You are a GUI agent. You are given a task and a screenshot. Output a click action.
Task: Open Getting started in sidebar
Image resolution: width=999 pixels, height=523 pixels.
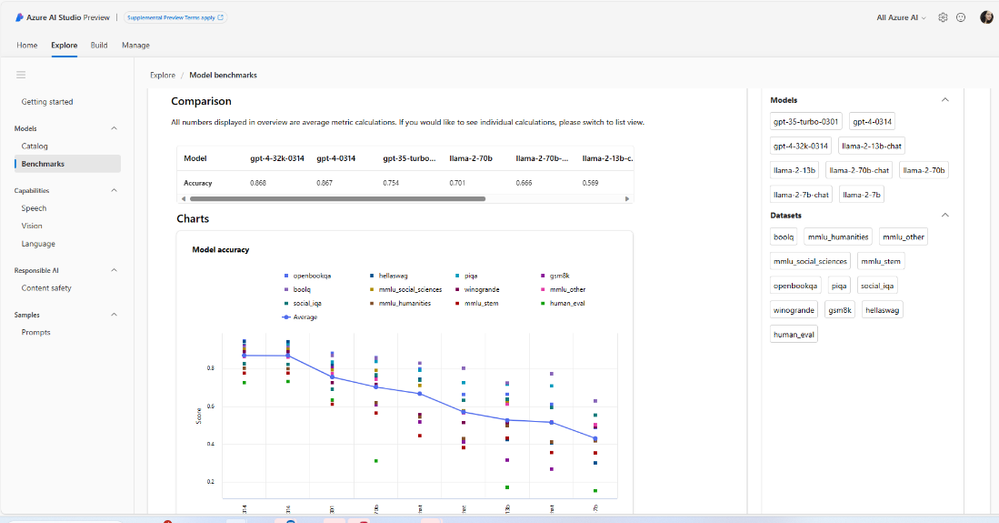click(47, 102)
